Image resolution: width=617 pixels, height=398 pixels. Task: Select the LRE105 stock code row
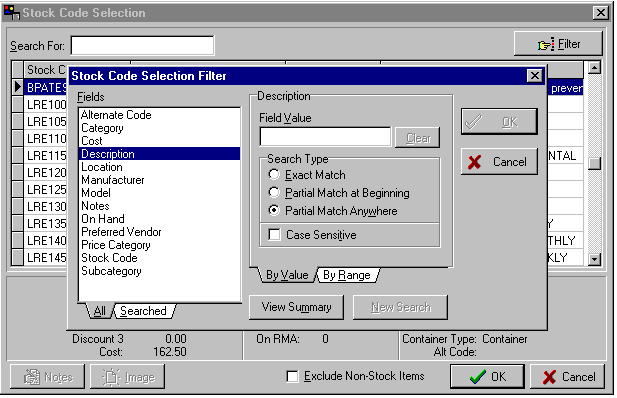(x=46, y=121)
